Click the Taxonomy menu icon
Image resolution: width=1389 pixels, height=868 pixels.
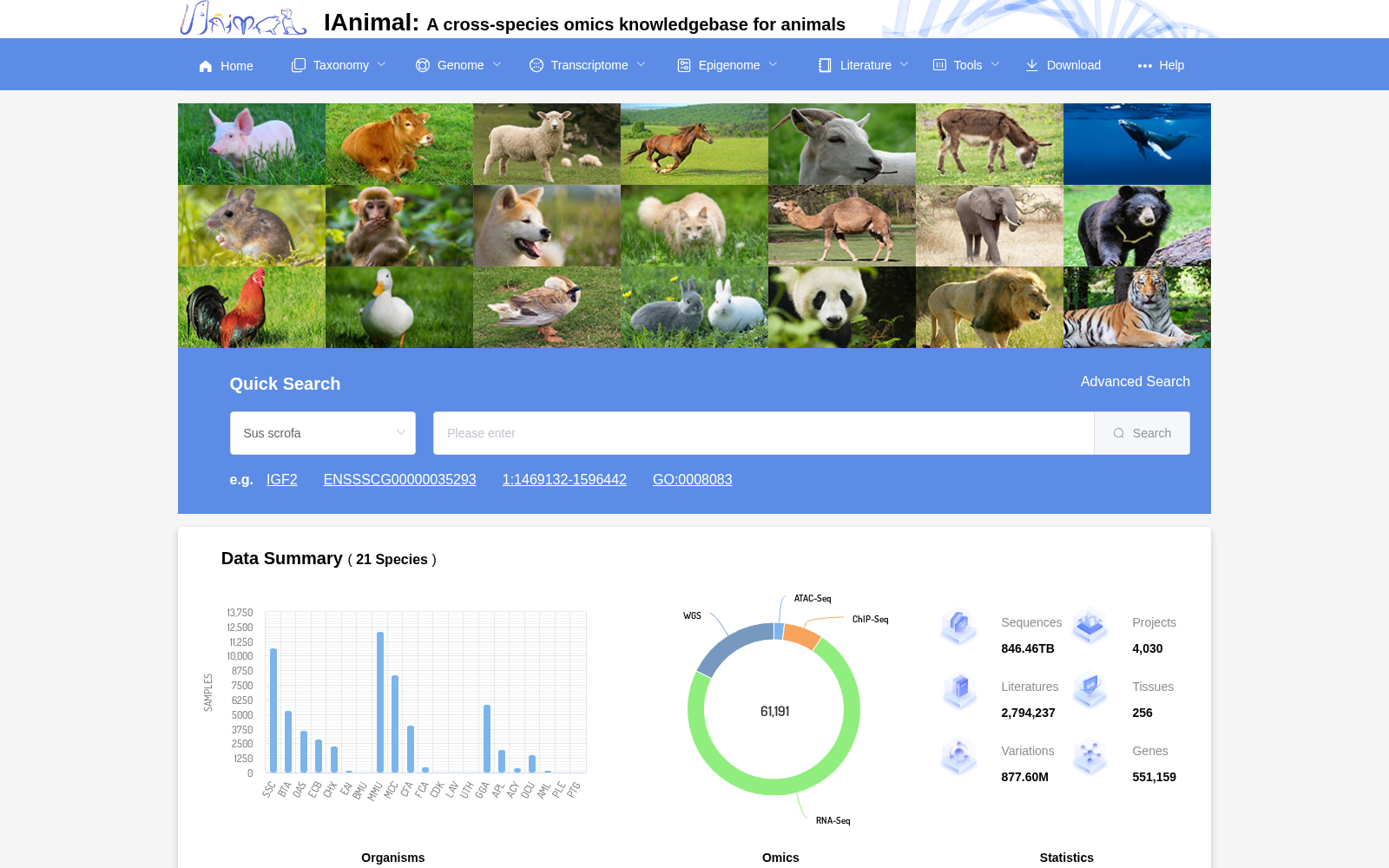click(299, 65)
